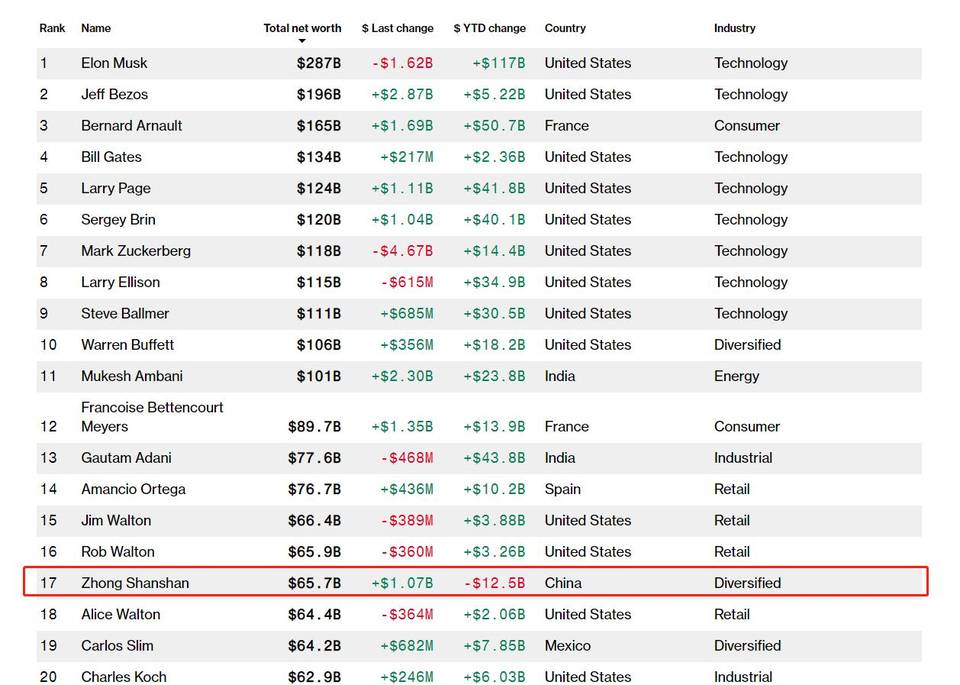The width and height of the screenshot is (960, 685).
Task: Click the Rank column header
Action: pos(52,28)
